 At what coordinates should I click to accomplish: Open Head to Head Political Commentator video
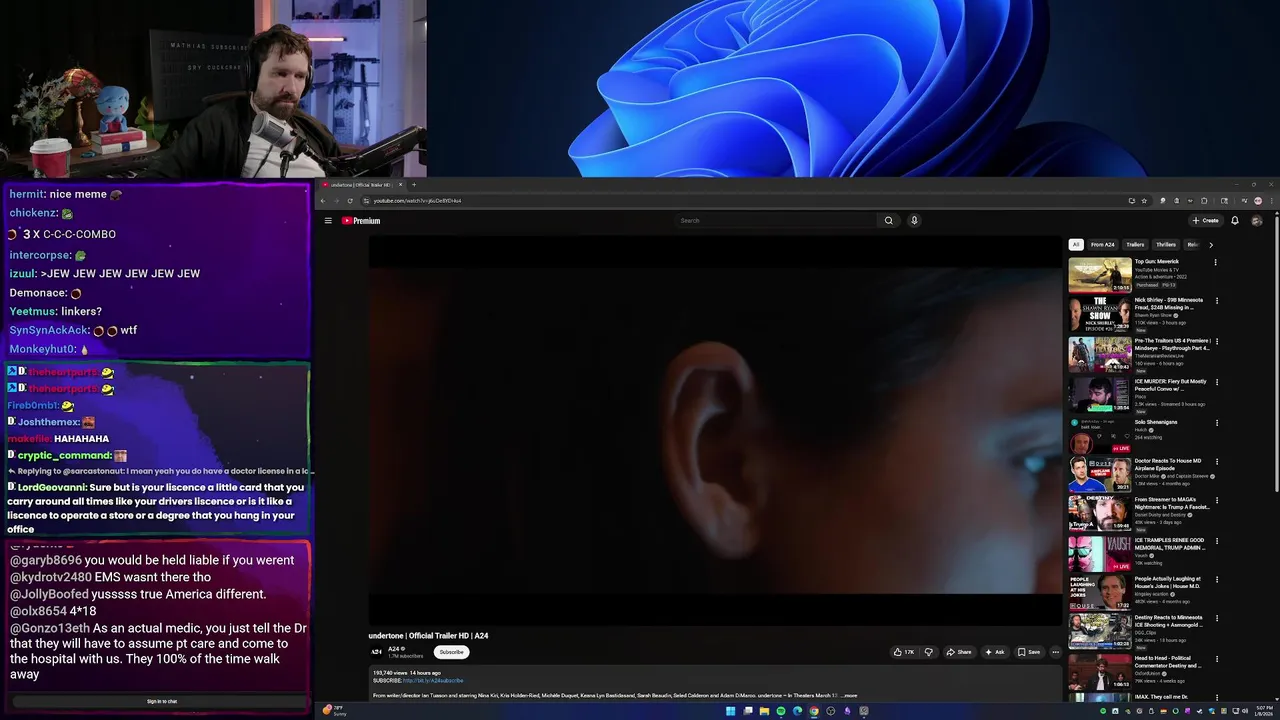[x=1170, y=661]
